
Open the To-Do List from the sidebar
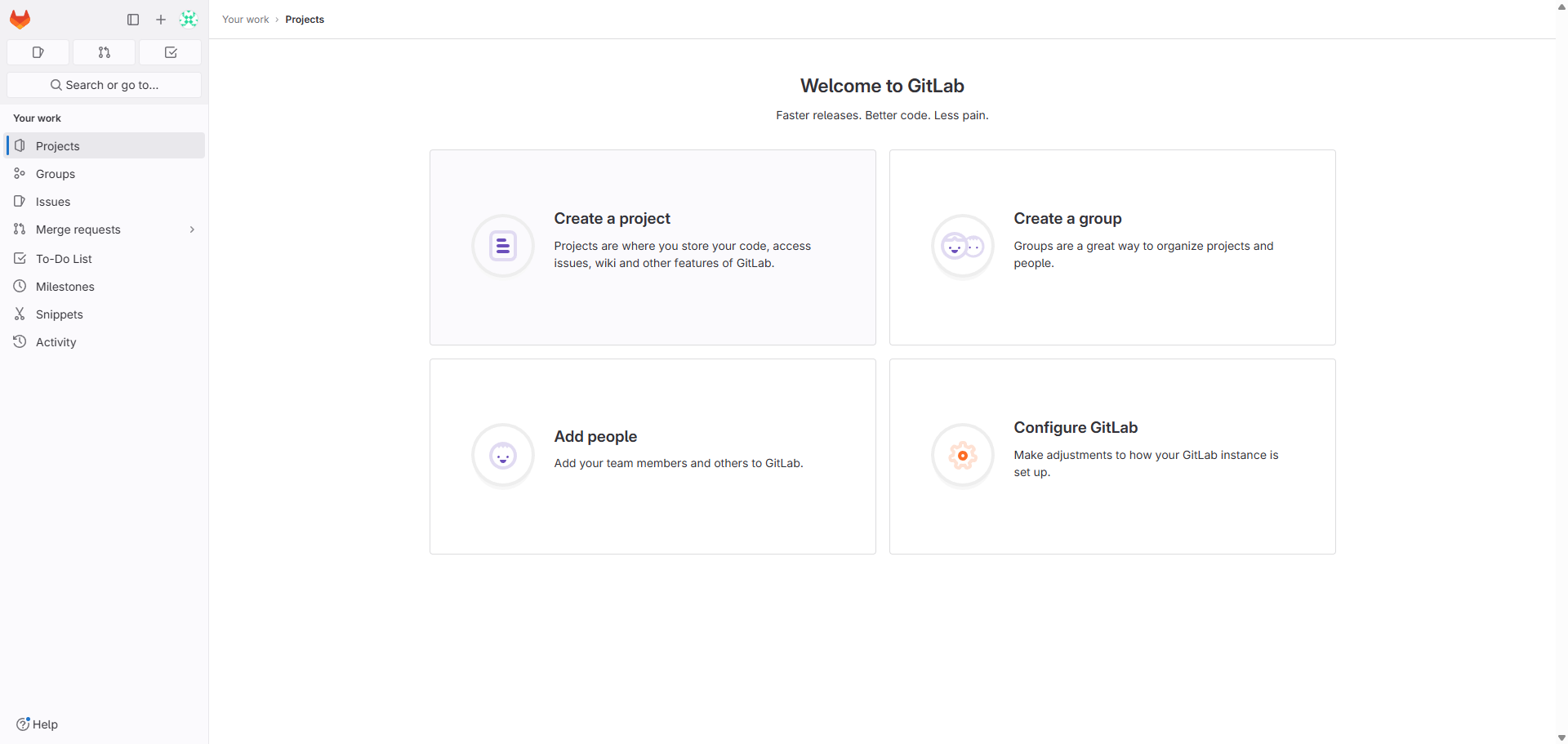click(x=63, y=258)
